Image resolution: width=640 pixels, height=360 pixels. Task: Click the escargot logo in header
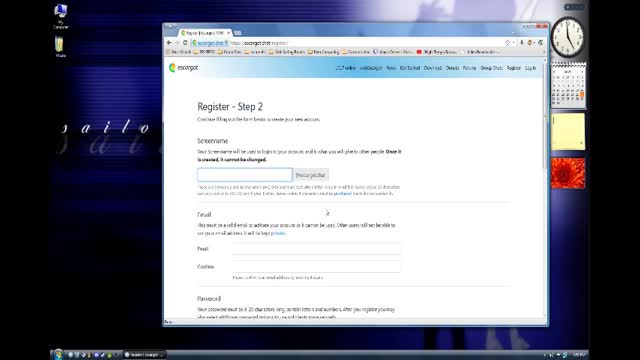click(x=183, y=68)
